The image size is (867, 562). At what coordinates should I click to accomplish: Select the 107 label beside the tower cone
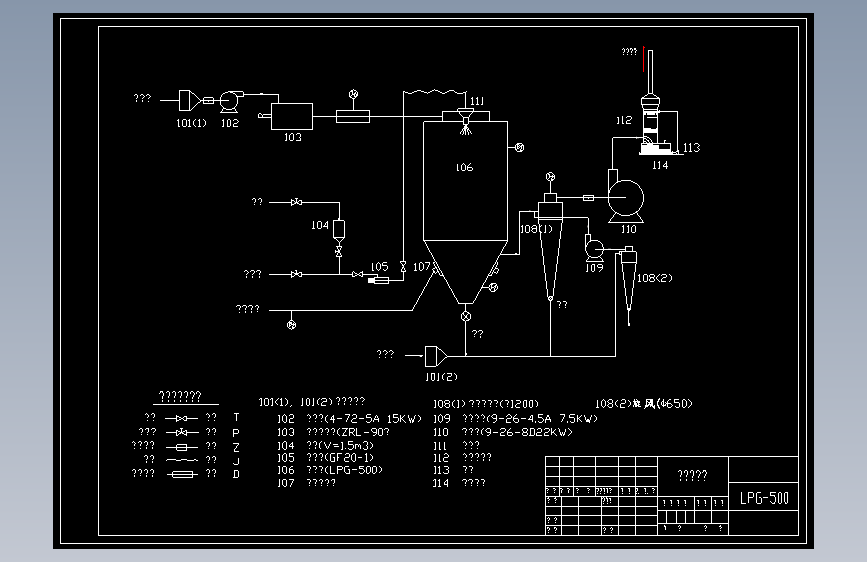point(421,267)
